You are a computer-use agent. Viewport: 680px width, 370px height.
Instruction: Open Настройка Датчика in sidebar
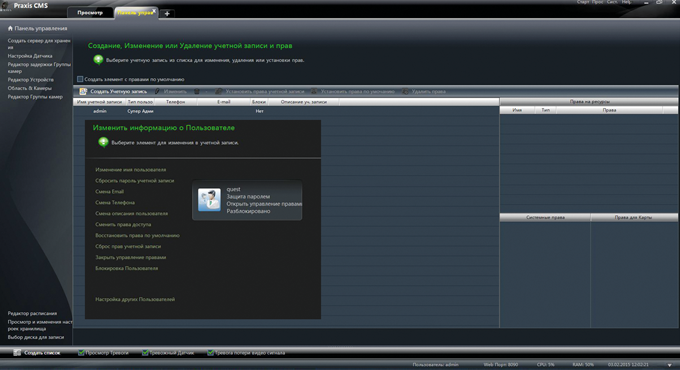click(x=30, y=56)
